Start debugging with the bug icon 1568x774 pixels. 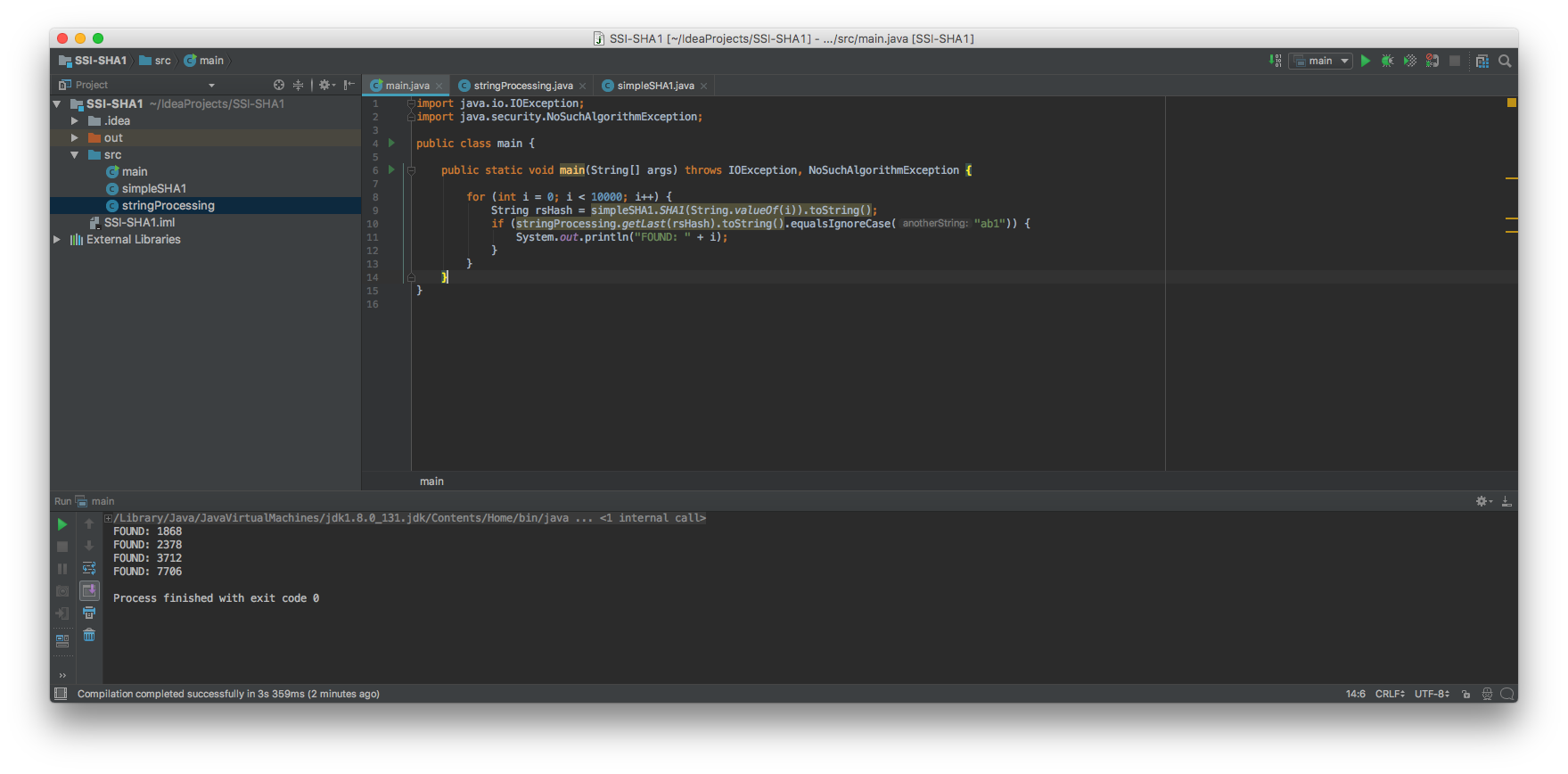tap(1388, 61)
